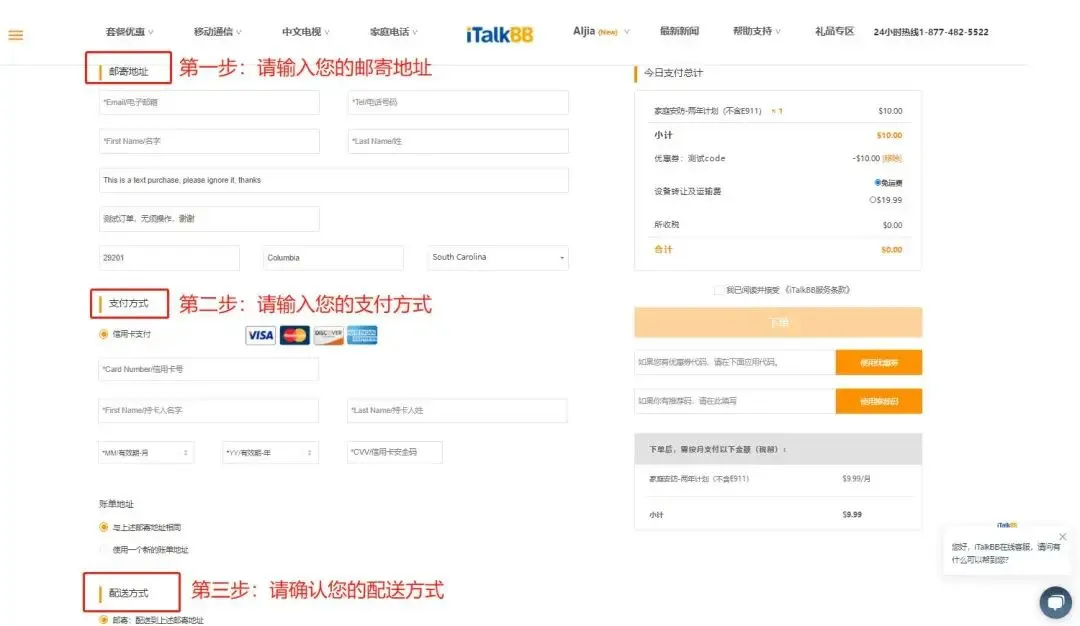The width and height of the screenshot is (1080, 626).
Task: Open the 帮助支持 navigation menu
Action: (x=756, y=32)
